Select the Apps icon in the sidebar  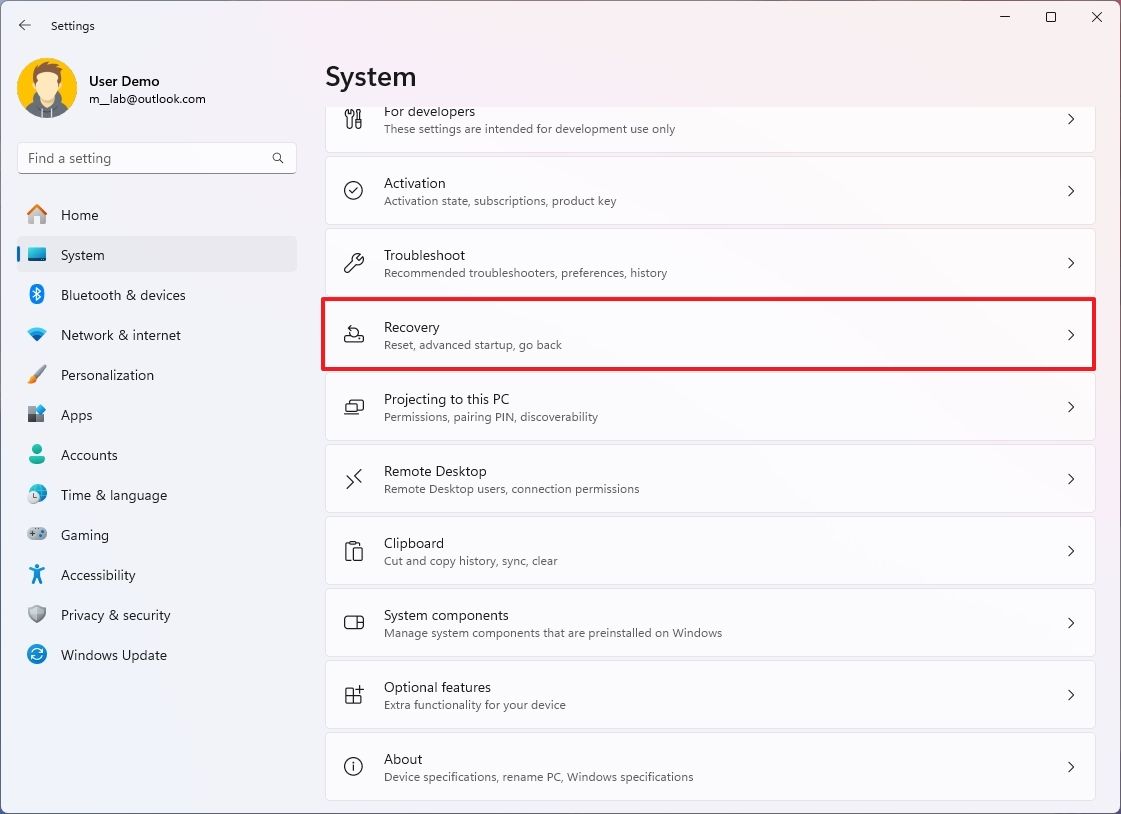(38, 415)
